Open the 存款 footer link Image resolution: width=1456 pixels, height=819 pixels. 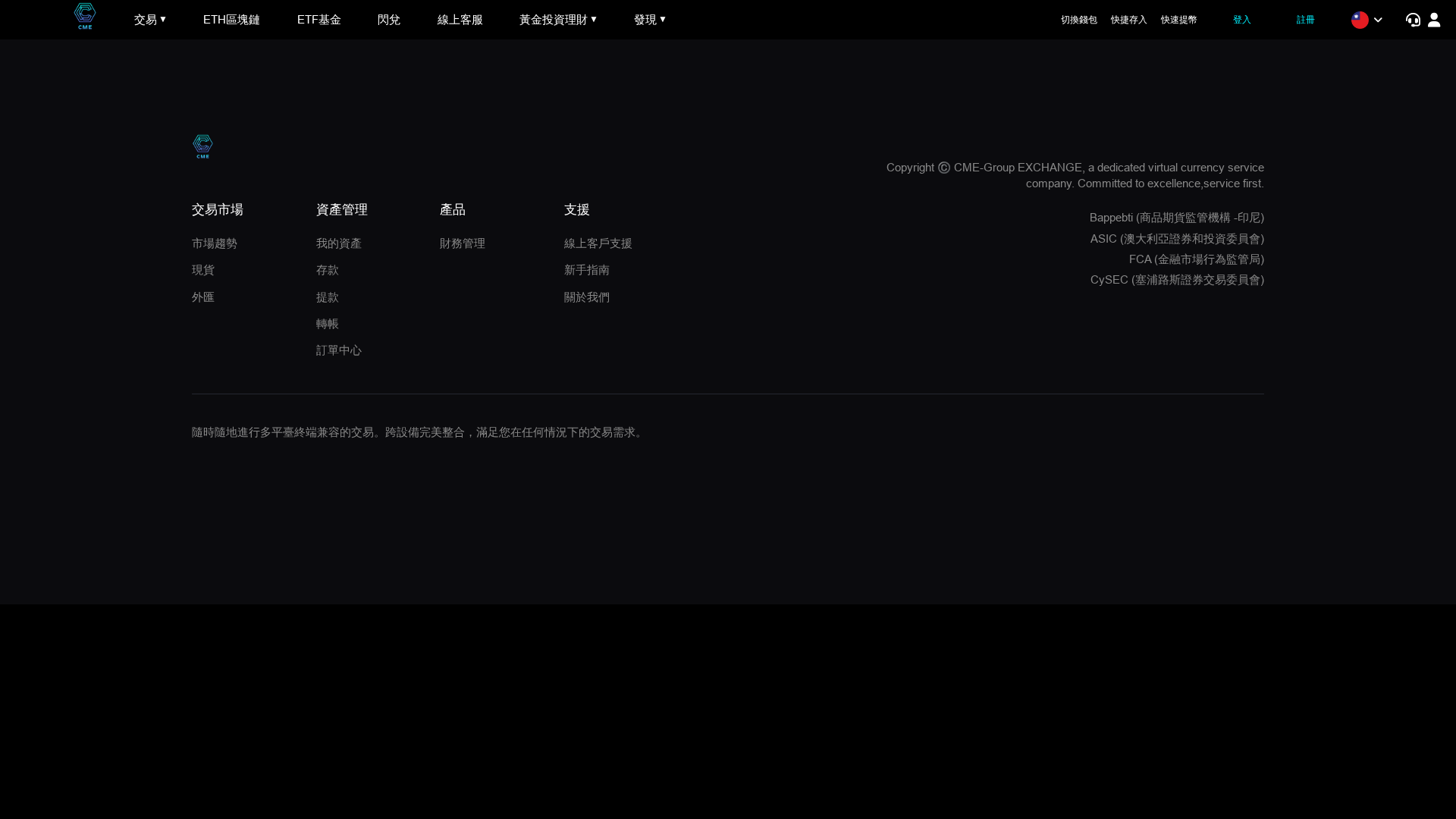[327, 270]
